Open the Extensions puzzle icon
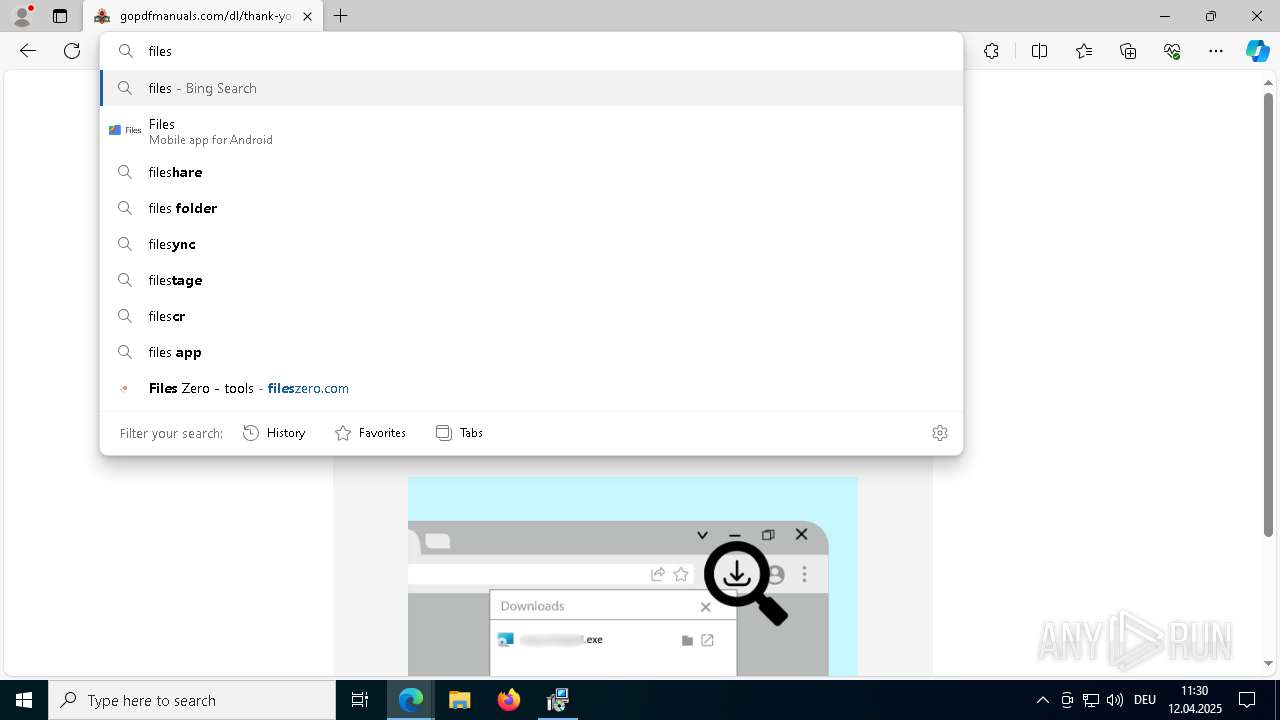This screenshot has width=1280, height=720. [x=991, y=51]
